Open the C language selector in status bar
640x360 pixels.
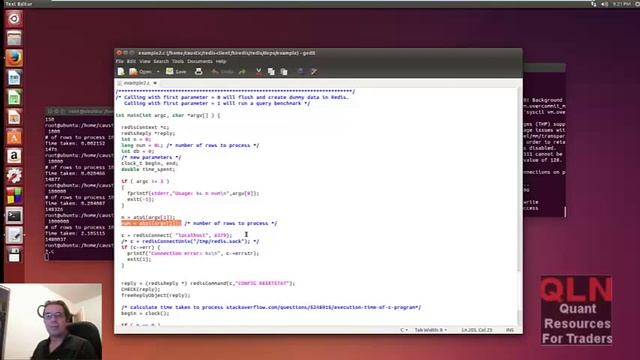[x=404, y=330]
